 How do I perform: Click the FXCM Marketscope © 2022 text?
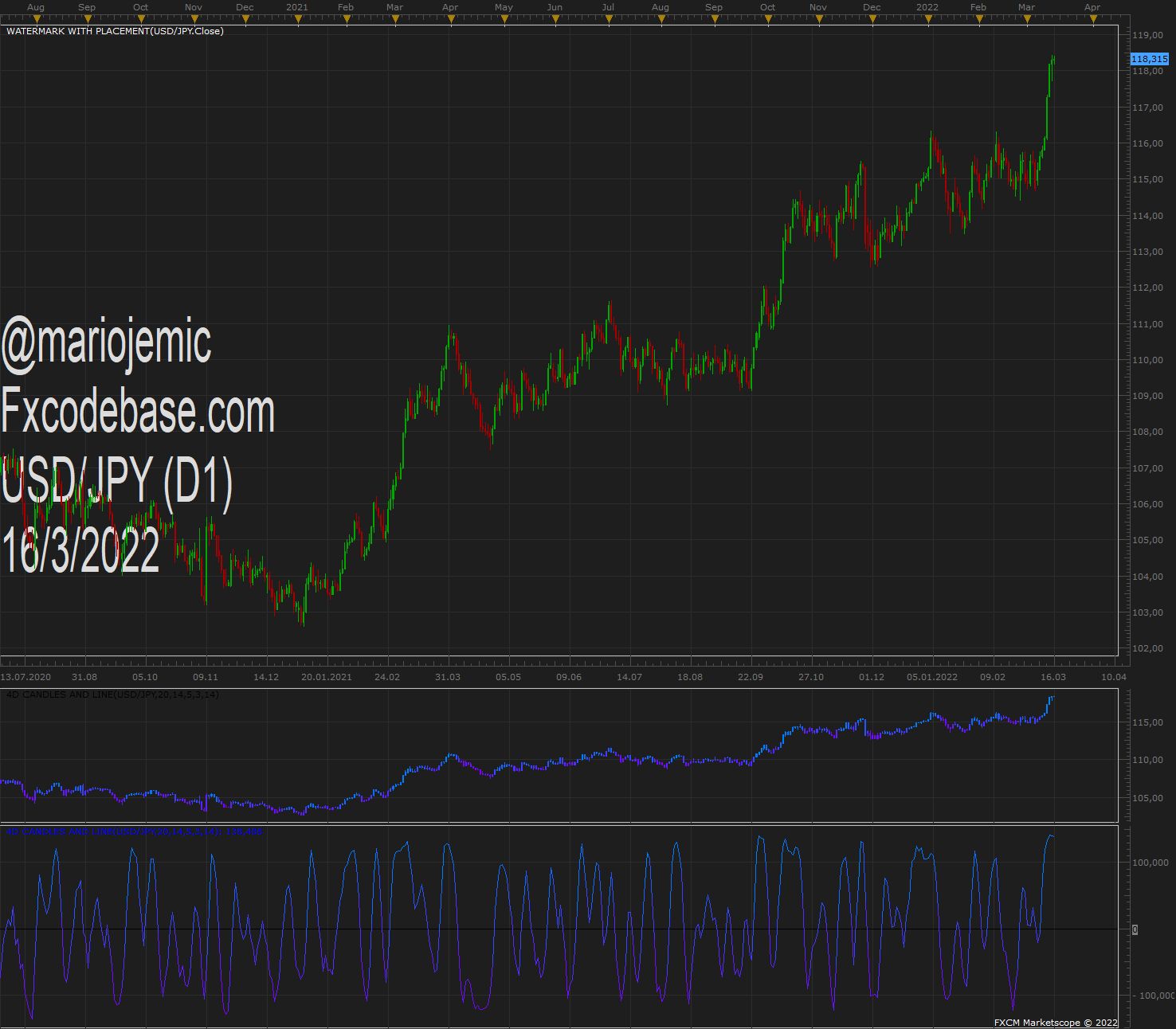(1056, 1023)
